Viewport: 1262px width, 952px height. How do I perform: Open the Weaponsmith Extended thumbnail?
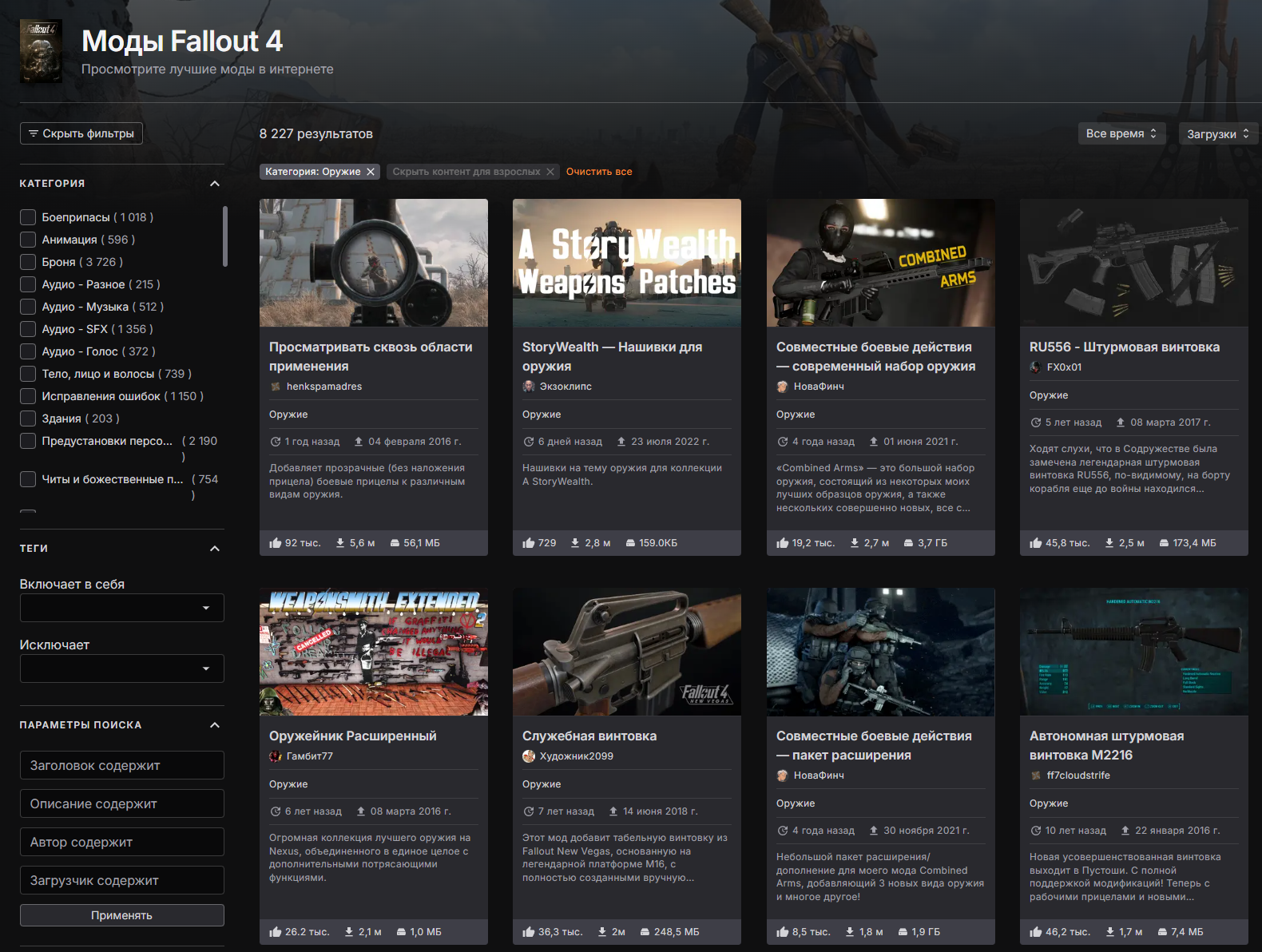(374, 652)
